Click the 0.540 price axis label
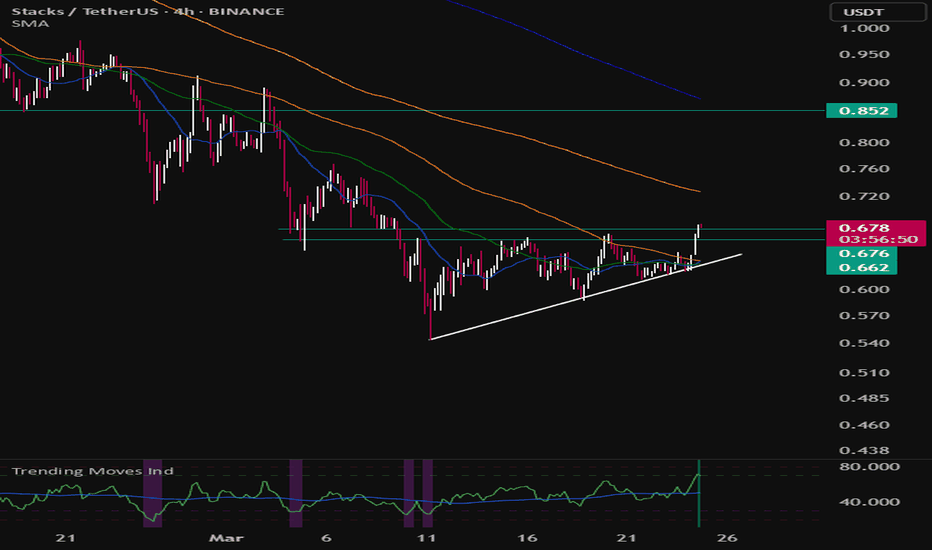Image resolution: width=932 pixels, height=550 pixels. [864, 343]
